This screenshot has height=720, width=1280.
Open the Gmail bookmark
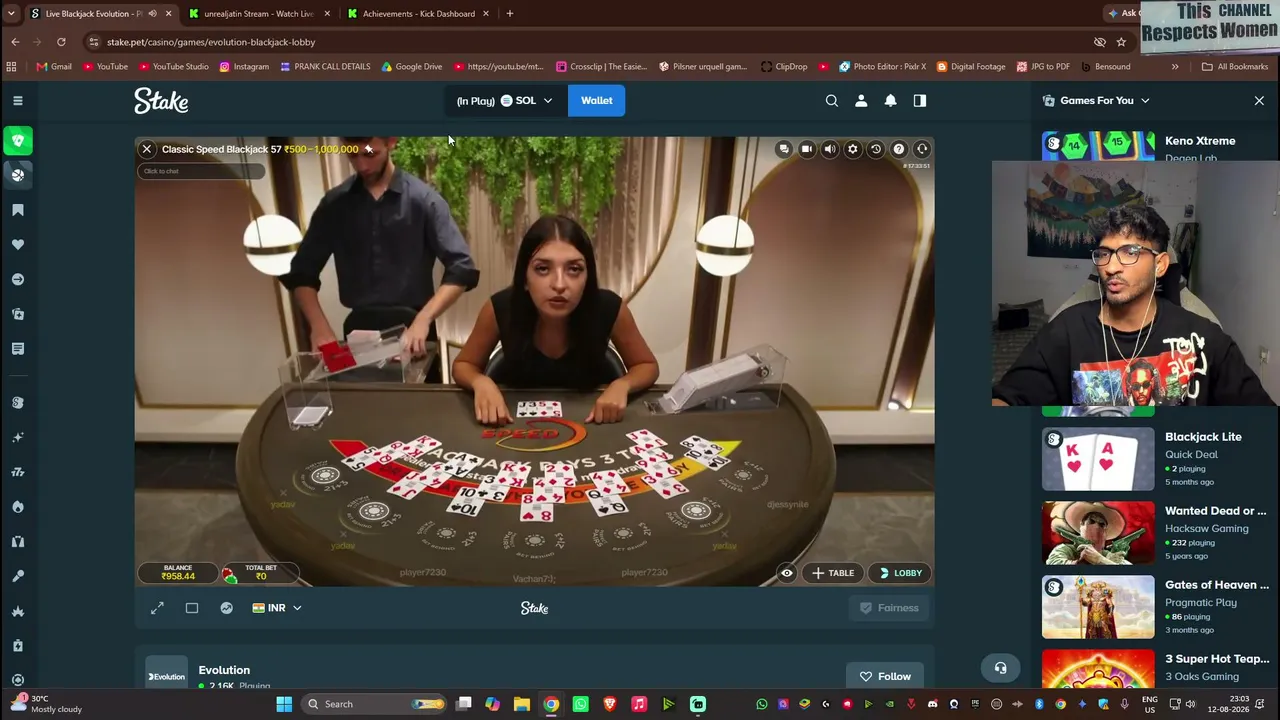[54, 67]
